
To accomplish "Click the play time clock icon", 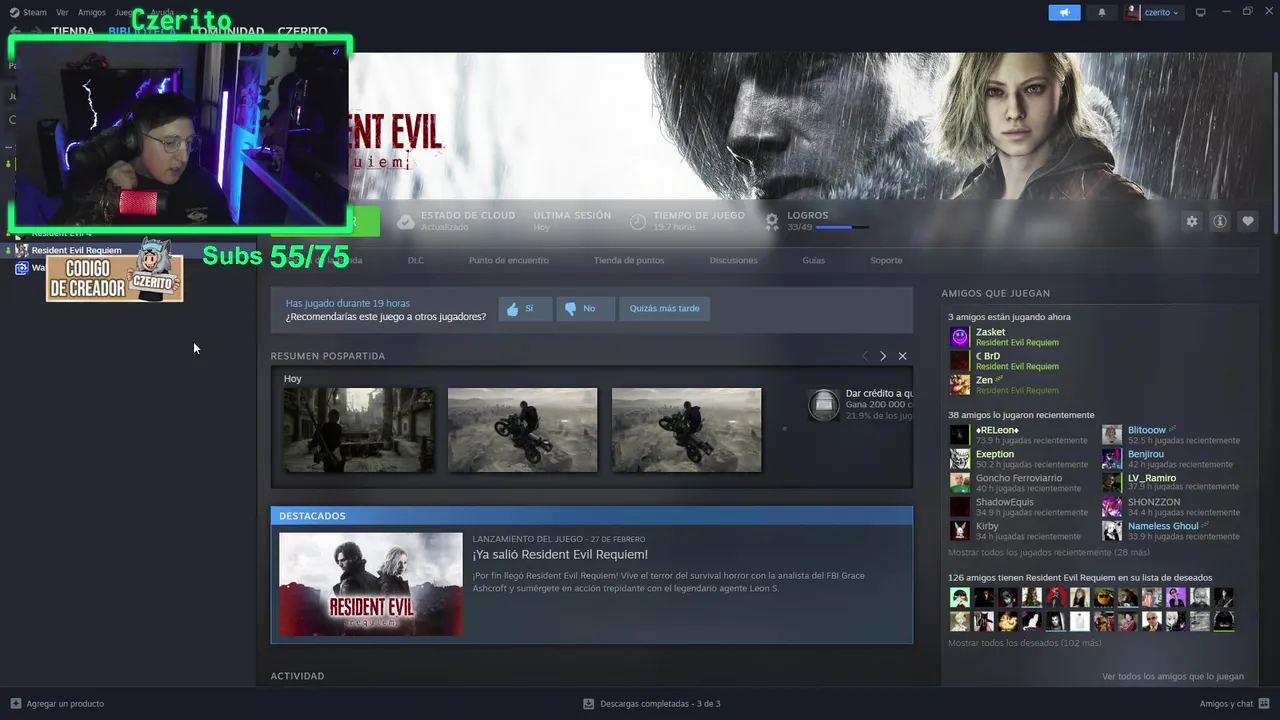I will pyautogui.click(x=638, y=221).
